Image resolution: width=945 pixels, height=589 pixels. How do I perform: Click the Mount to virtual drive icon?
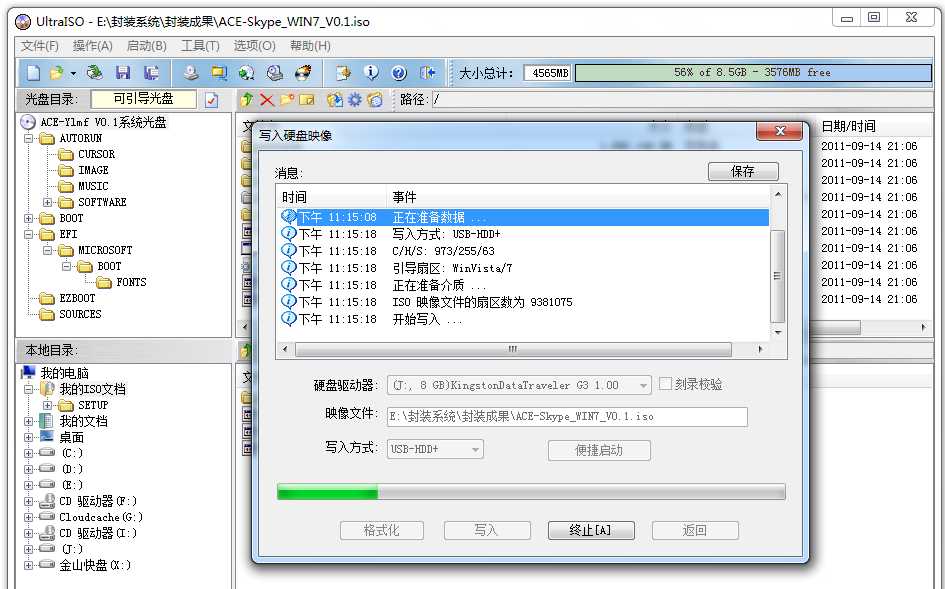pyautogui.click(x=275, y=73)
